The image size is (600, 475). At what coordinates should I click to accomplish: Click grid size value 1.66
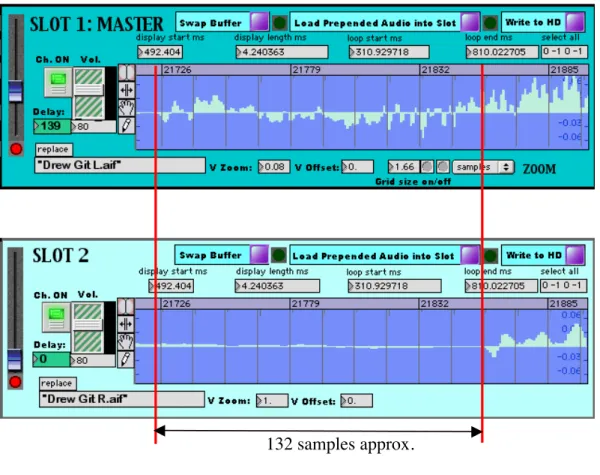point(404,167)
